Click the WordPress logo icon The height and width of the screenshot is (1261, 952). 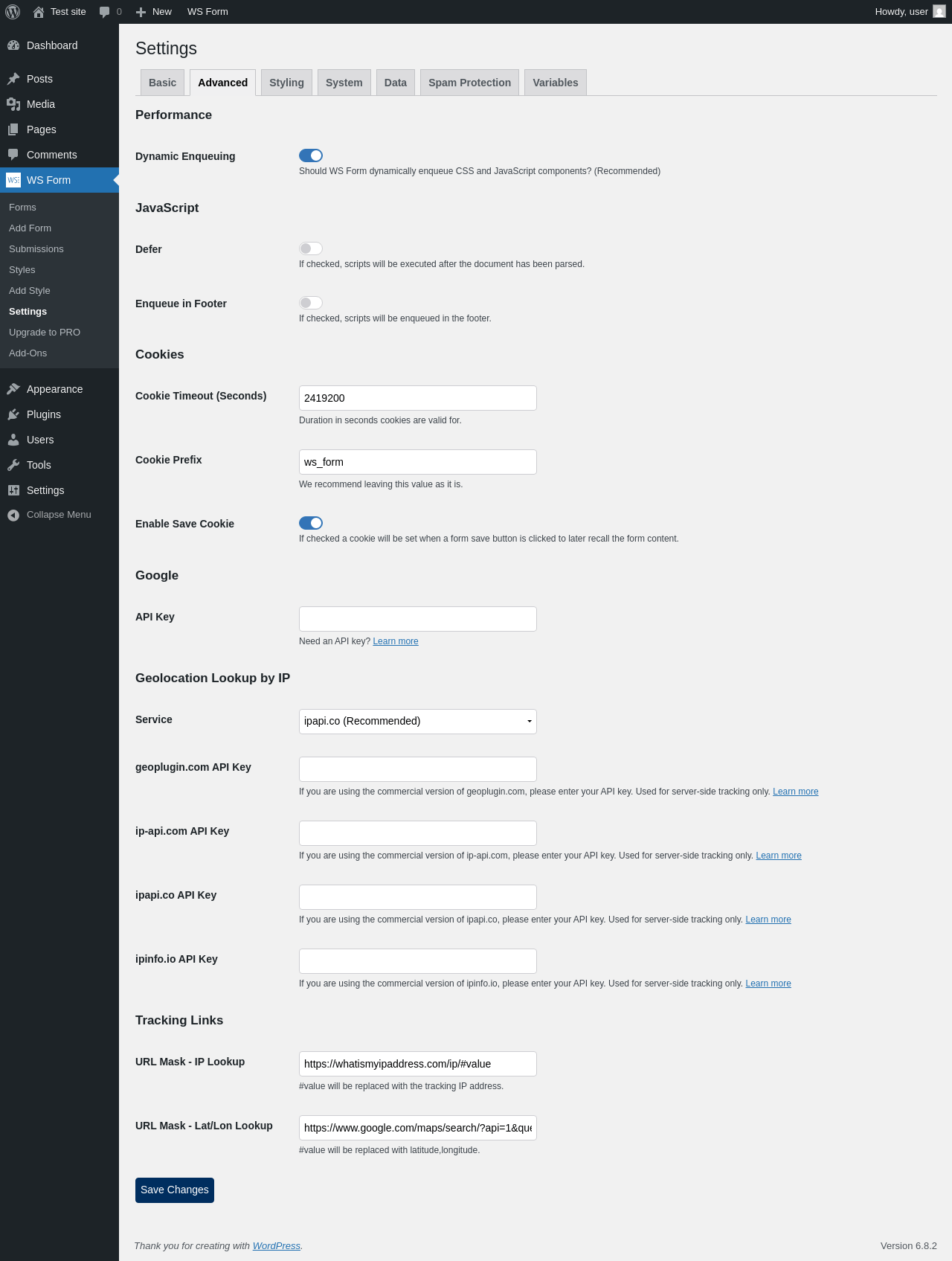click(13, 12)
